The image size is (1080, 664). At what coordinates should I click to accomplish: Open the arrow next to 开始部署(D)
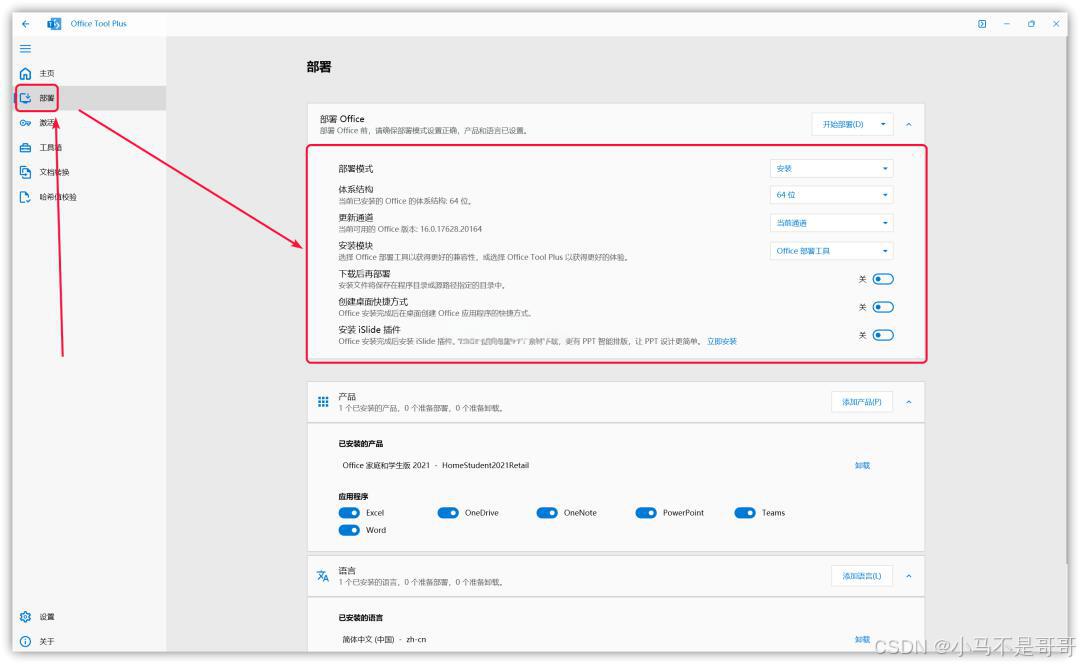point(884,125)
